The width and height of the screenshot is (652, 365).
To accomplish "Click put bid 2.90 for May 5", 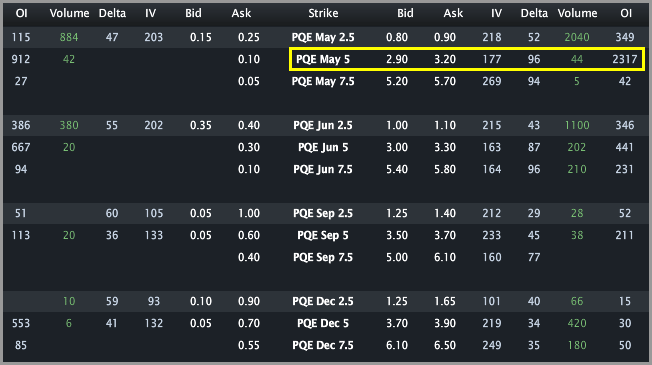I will (397, 59).
